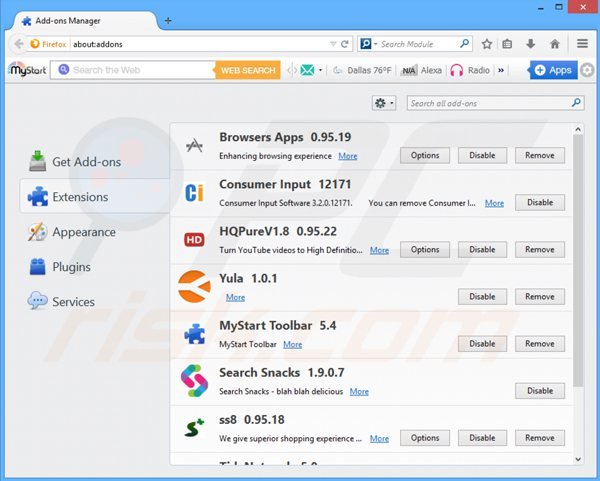
Task: Expand the address bar history dropdown
Action: (x=333, y=44)
